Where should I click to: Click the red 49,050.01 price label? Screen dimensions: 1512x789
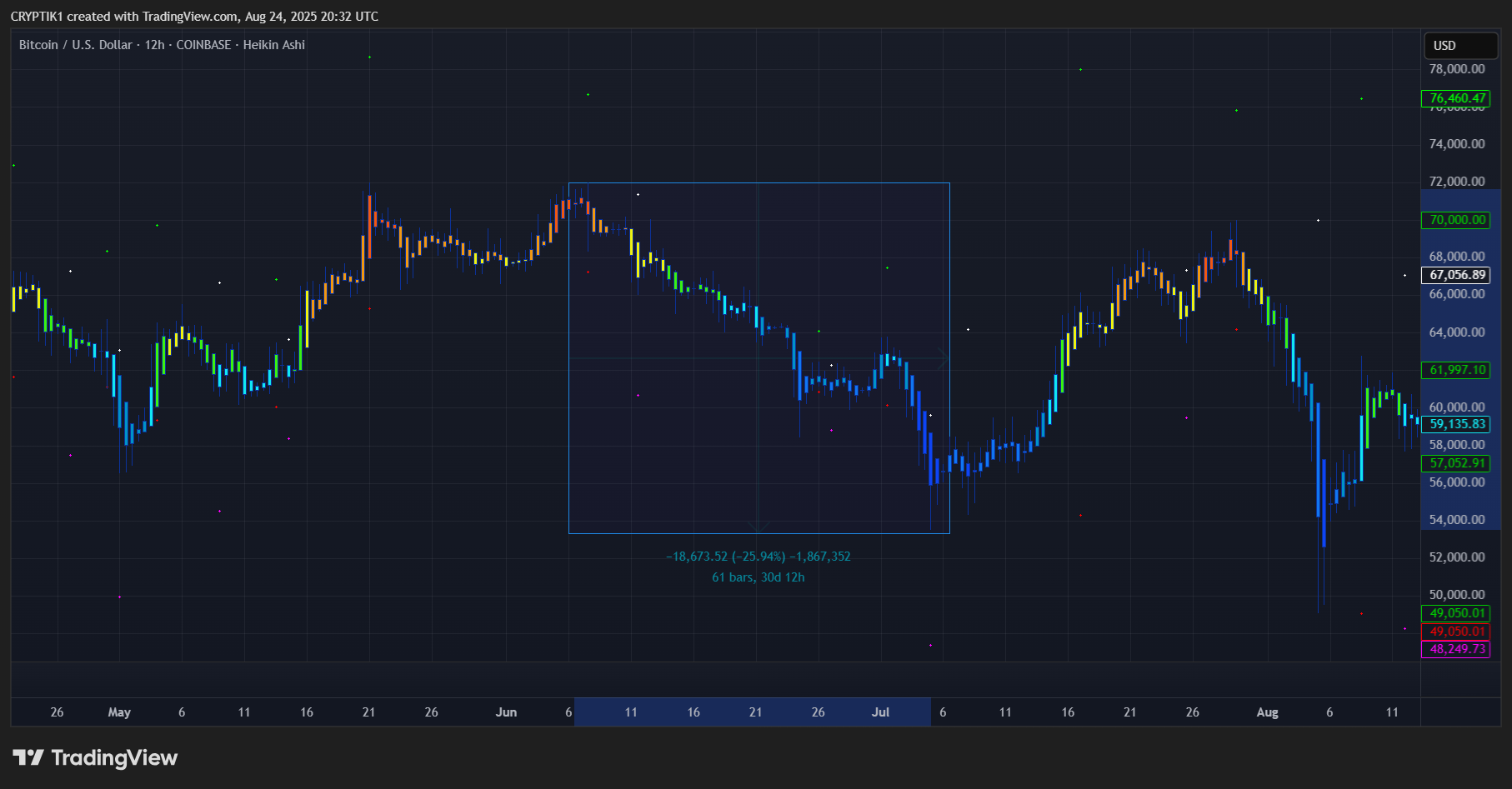coord(1456,632)
